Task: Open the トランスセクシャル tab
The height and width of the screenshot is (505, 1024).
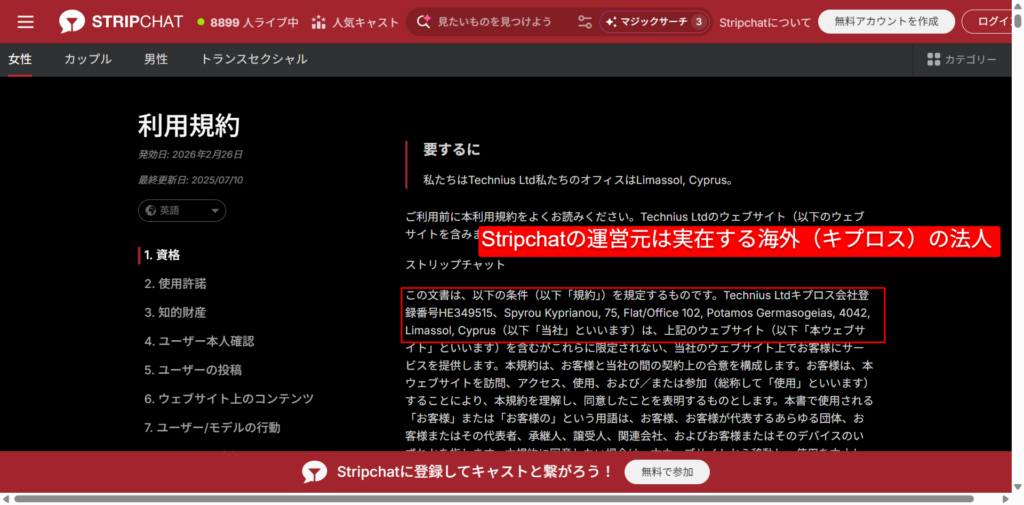Action: click(253, 59)
